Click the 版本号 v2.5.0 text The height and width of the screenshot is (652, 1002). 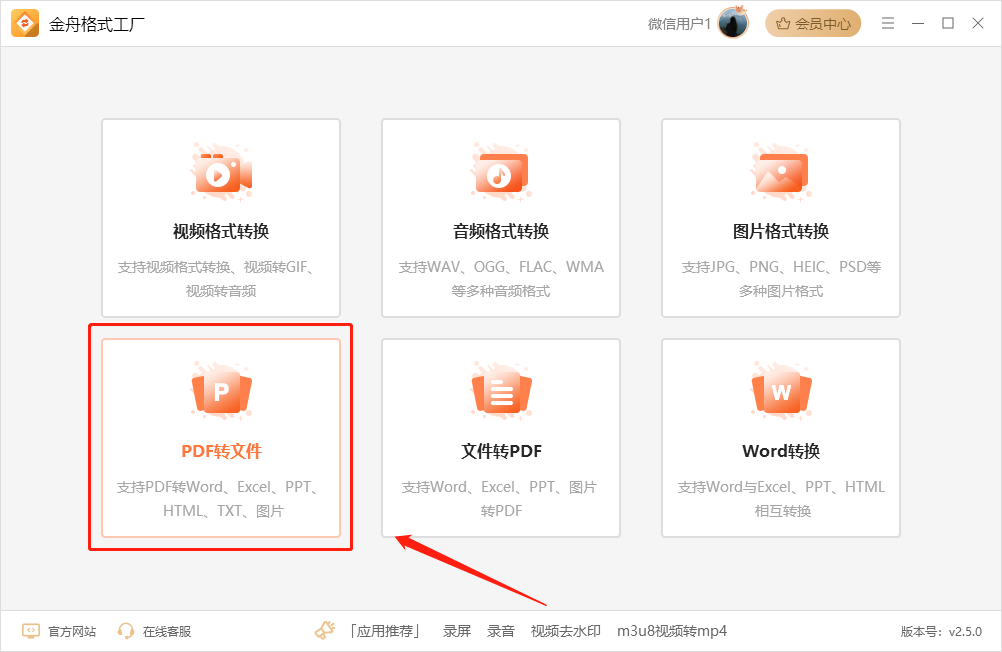[941, 632]
